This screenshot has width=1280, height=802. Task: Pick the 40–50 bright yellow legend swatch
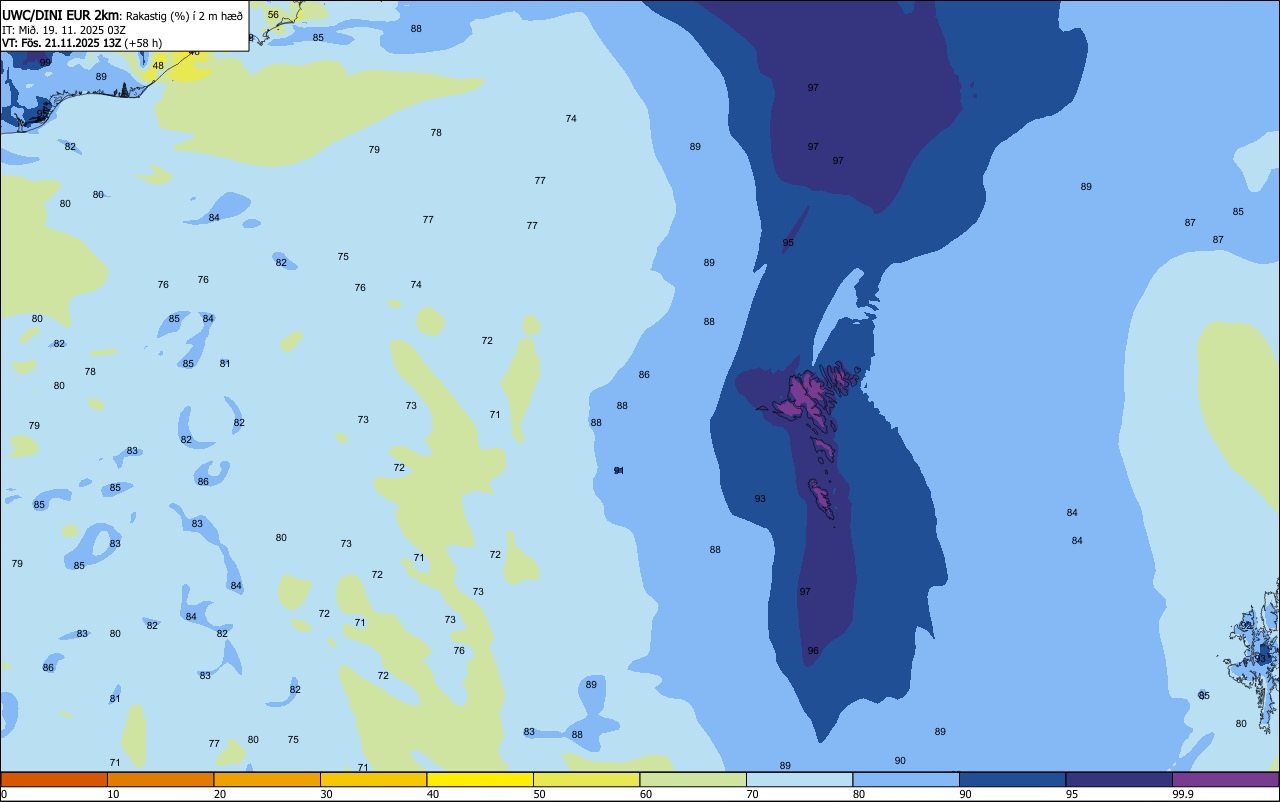pos(480,779)
